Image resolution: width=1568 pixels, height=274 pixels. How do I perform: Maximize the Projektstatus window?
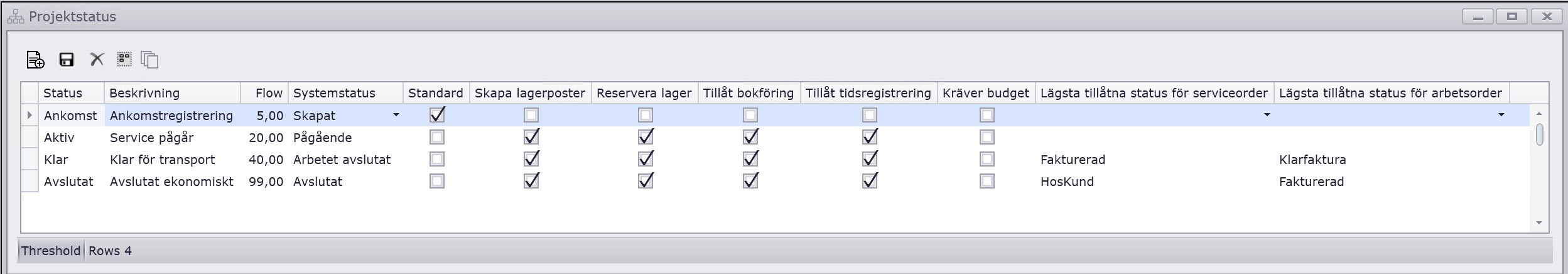[1511, 17]
